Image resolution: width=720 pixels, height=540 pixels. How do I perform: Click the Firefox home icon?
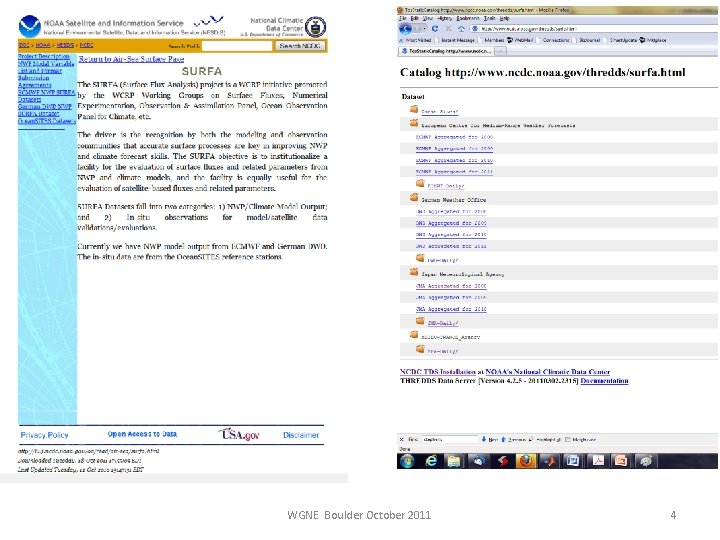(461, 28)
